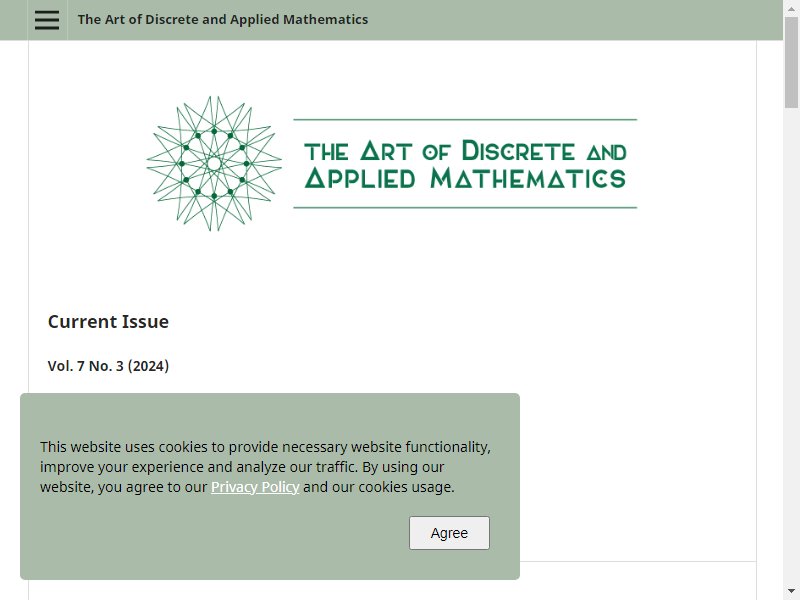Open the hamburger navigation menu

tap(47, 20)
